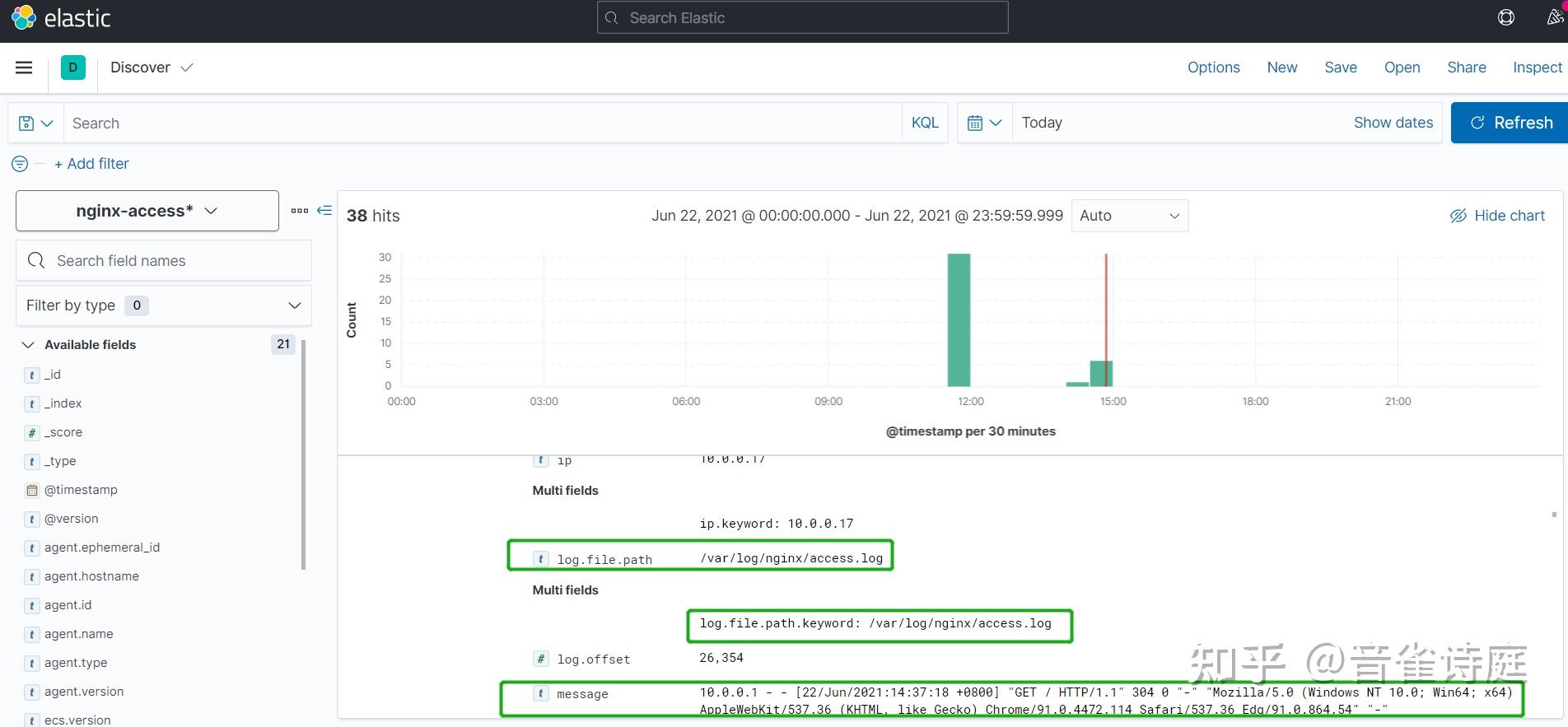Open the date quick menu calendar icon
Screen dimensions: 1568x727
(985, 123)
